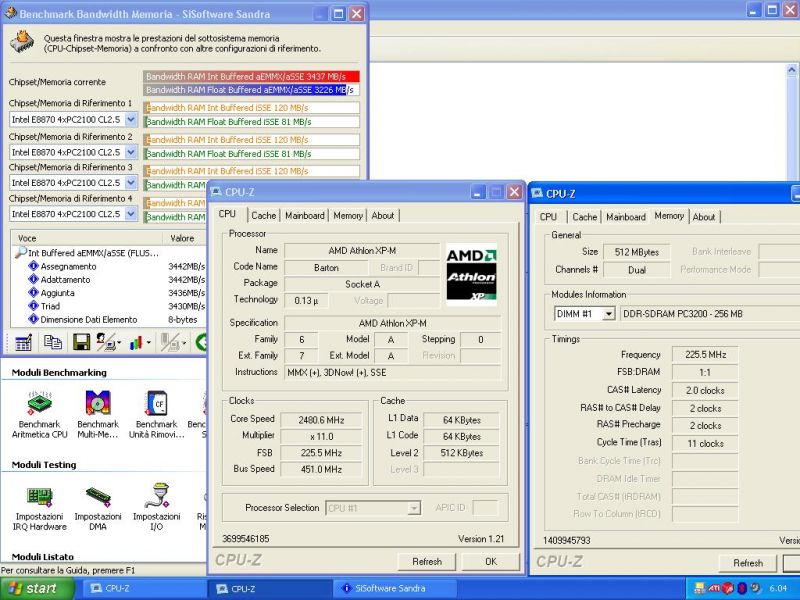Click Refresh in the right CPU-Z window

coord(748,563)
